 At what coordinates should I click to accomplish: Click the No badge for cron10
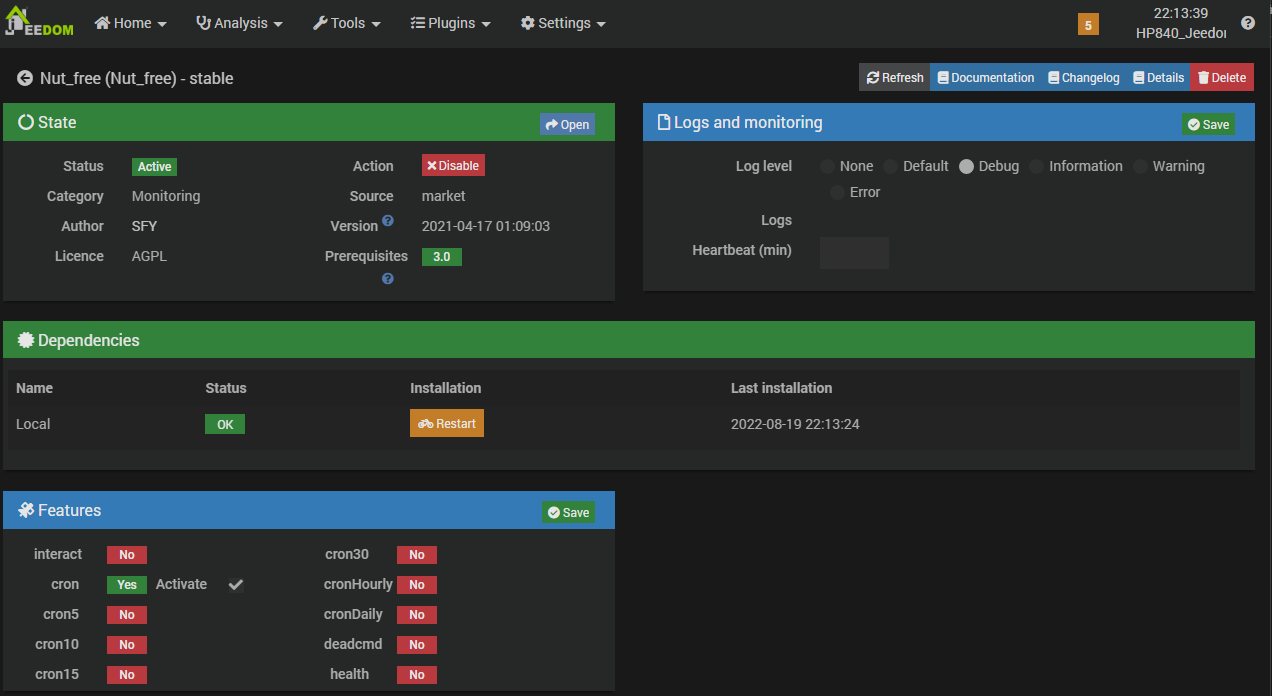127,645
